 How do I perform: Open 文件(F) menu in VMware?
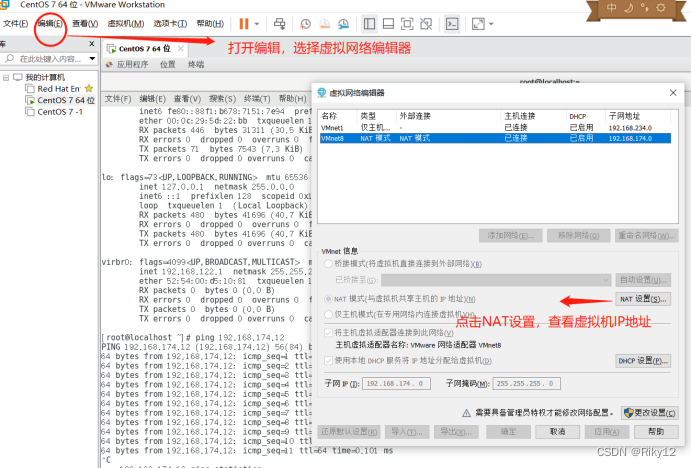coord(15,23)
